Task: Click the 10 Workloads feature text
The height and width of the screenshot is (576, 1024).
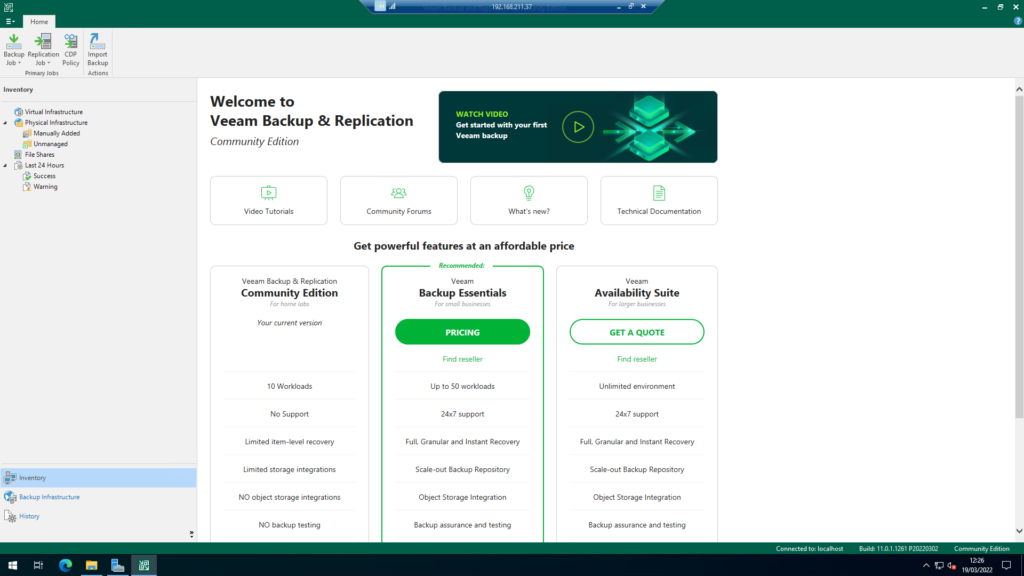Action: click(x=289, y=387)
